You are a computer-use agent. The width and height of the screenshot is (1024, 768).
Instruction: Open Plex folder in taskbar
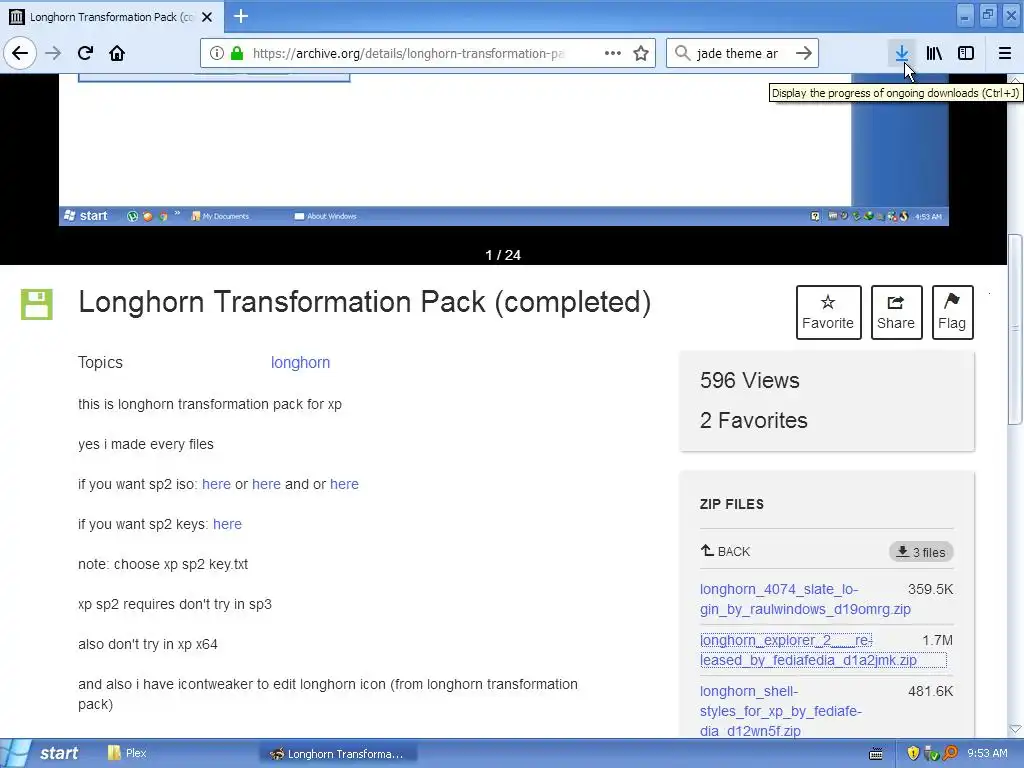click(127, 753)
